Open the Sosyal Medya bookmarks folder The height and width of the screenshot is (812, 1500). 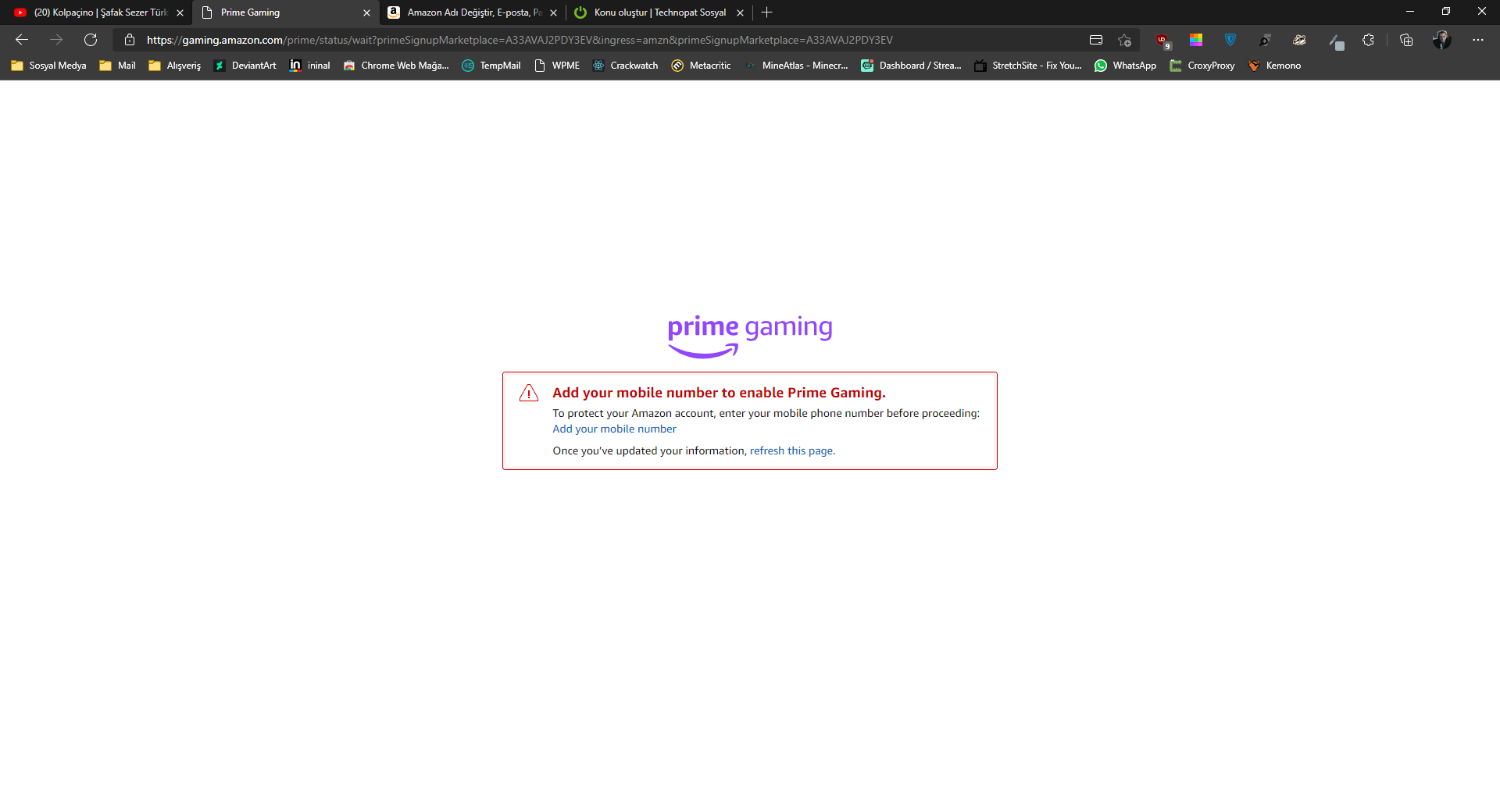coord(48,66)
